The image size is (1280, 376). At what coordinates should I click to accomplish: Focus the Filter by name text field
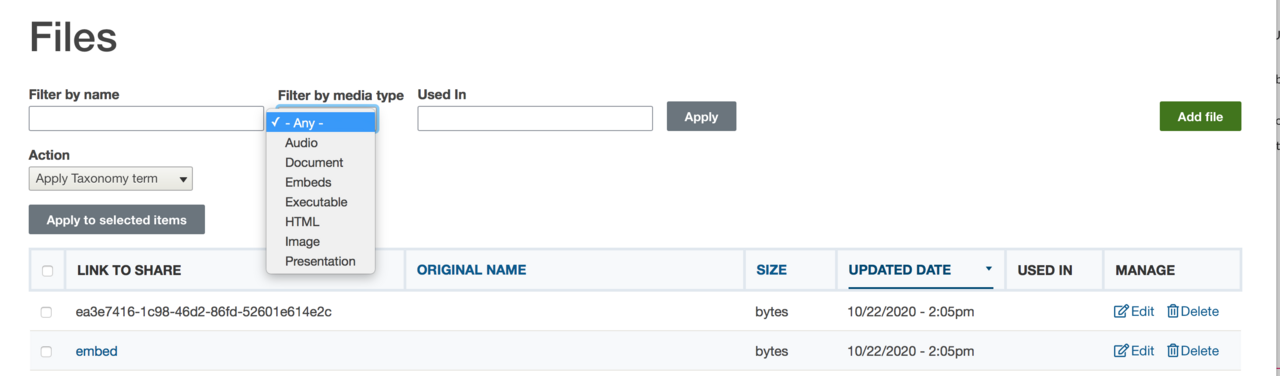click(146, 118)
